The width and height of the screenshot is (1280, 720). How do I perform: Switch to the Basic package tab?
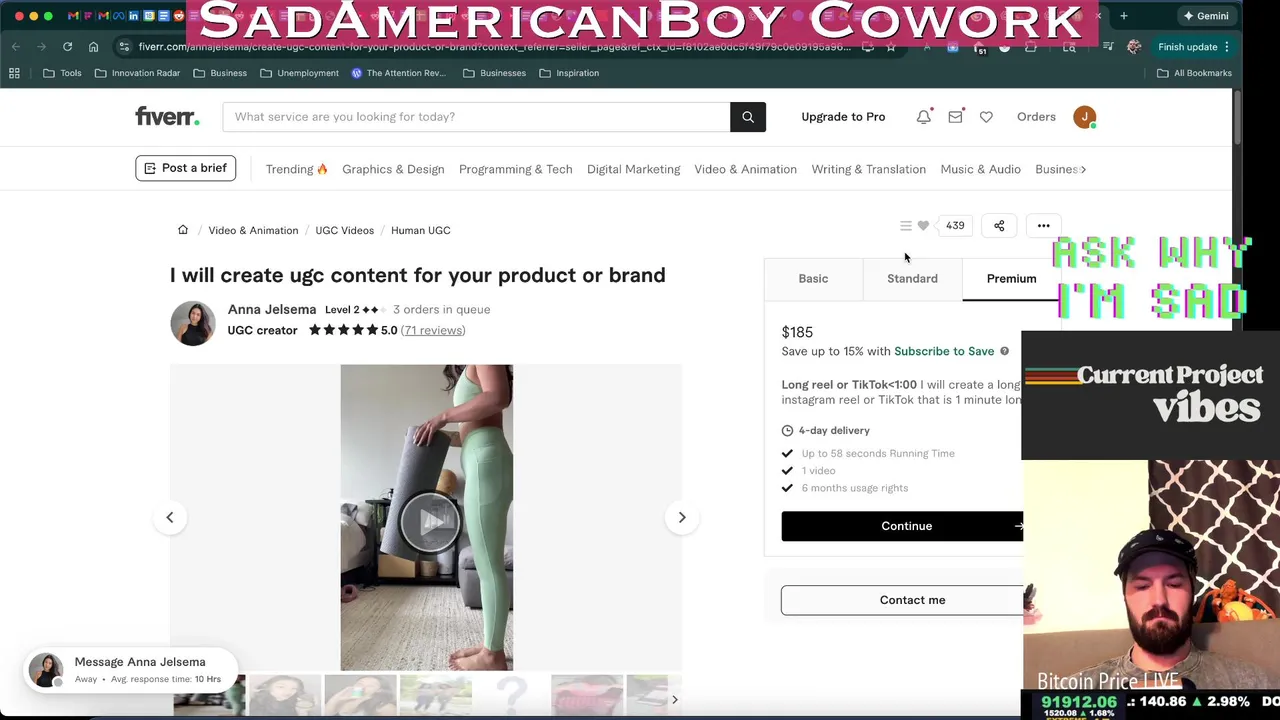(813, 279)
